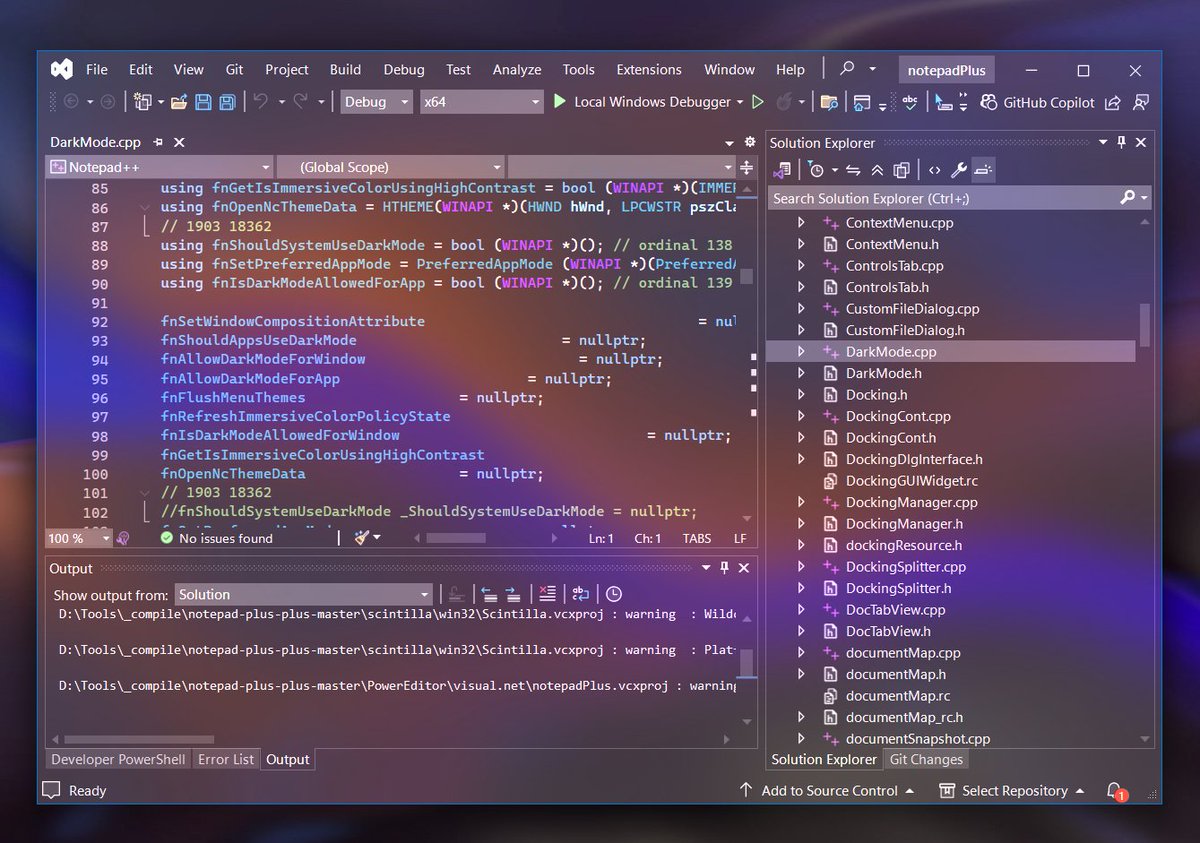Click the New Project toolbar icon
The image size is (1200, 843).
pyautogui.click(x=143, y=102)
